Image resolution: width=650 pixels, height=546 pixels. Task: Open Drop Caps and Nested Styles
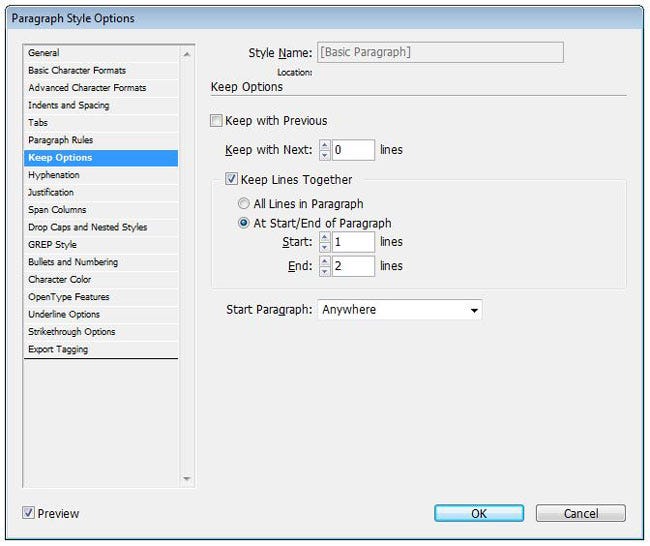click(x=101, y=227)
